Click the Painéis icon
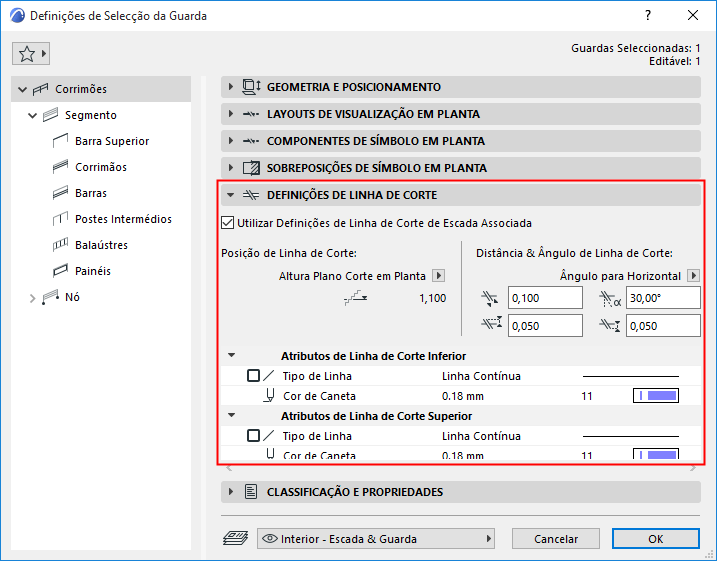This screenshot has width=717, height=561. [x=60, y=271]
